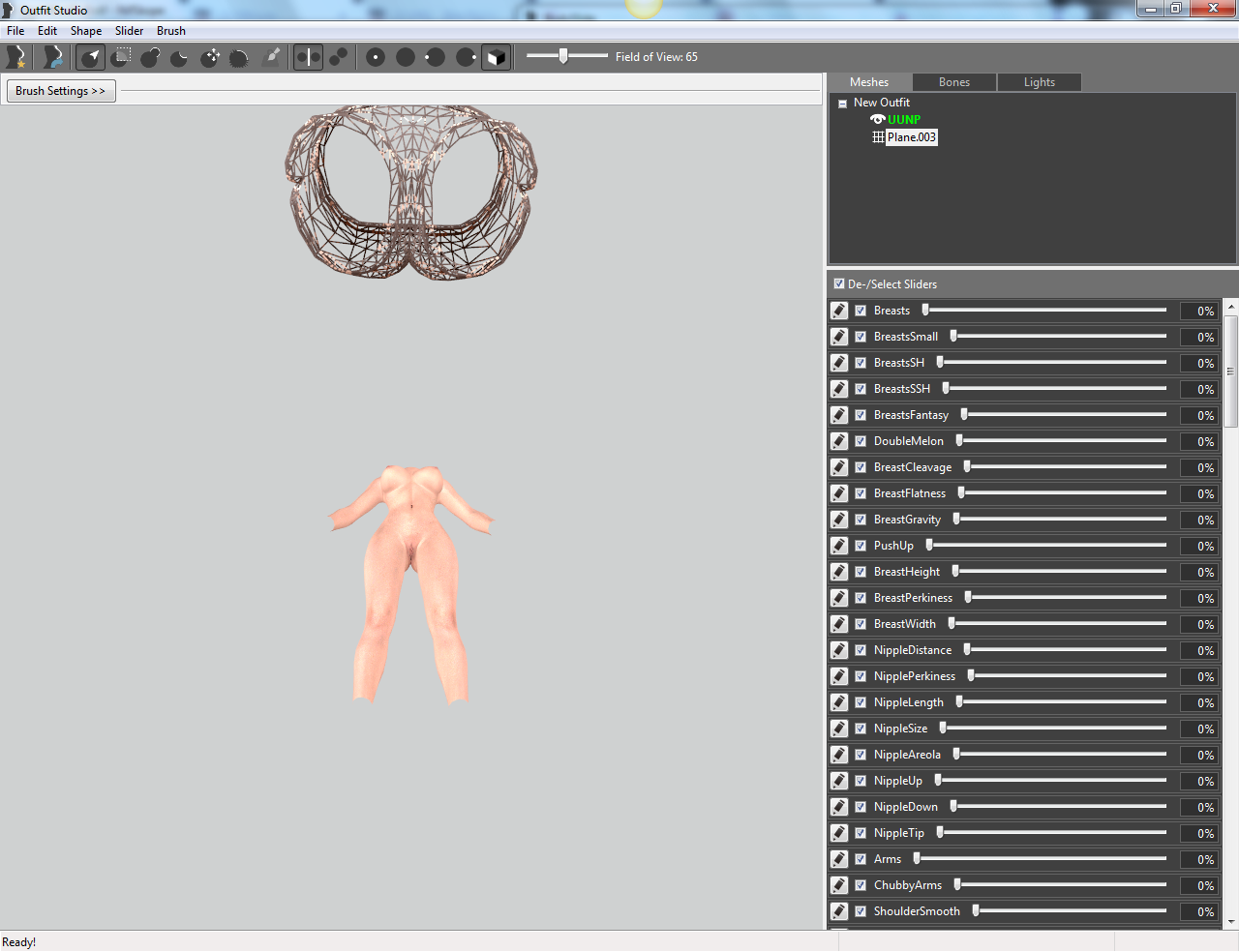Click the New Project toolbar icon
Viewport: 1239px width, 952px height.
point(15,57)
